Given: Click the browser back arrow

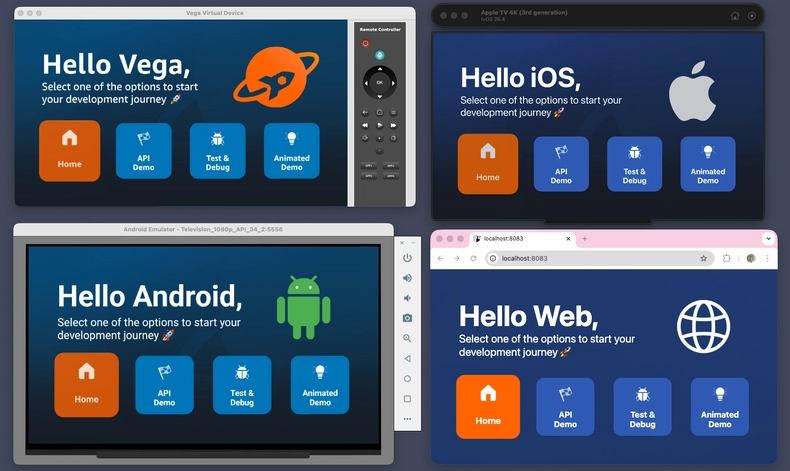Looking at the screenshot, I should [440, 258].
